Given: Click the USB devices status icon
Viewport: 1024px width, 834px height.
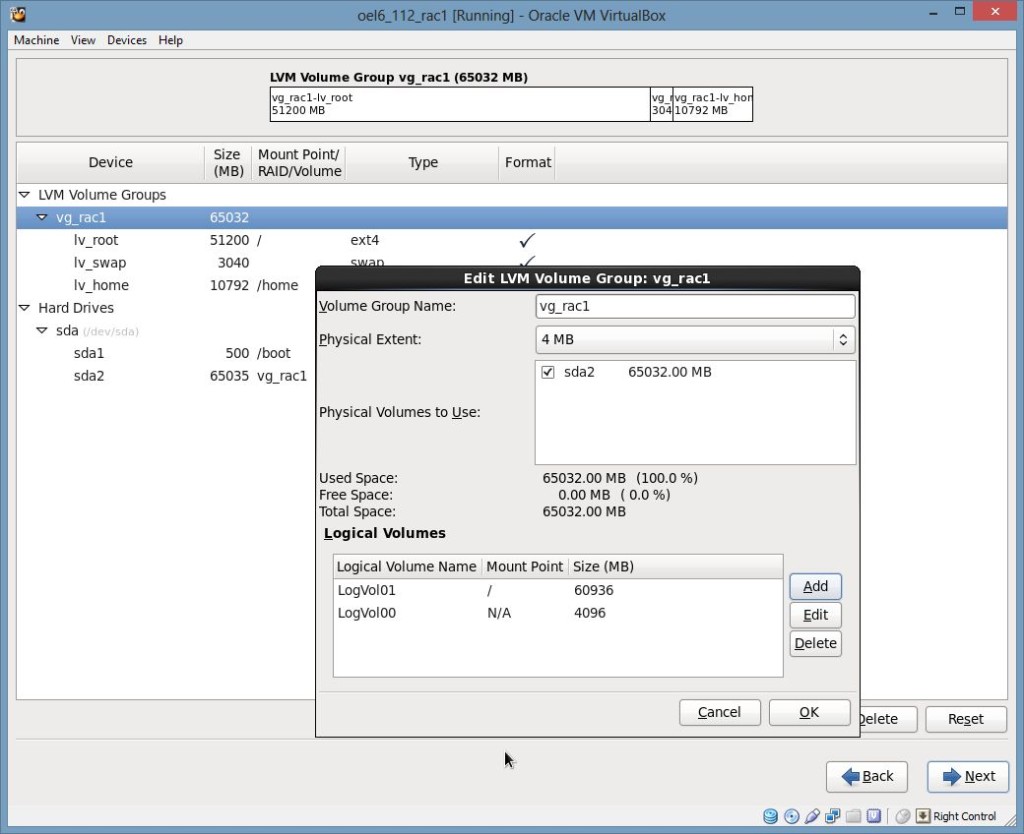Looking at the screenshot, I should pos(812,816).
